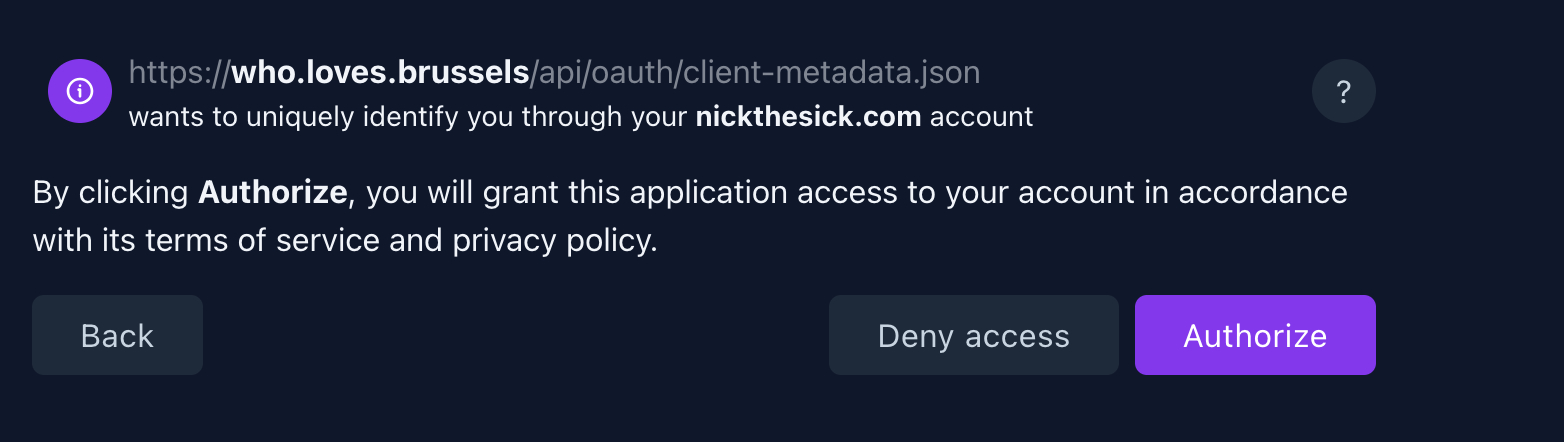Click "By clicking" at the paragraph start
The width and height of the screenshot is (1564, 442).
(111, 191)
